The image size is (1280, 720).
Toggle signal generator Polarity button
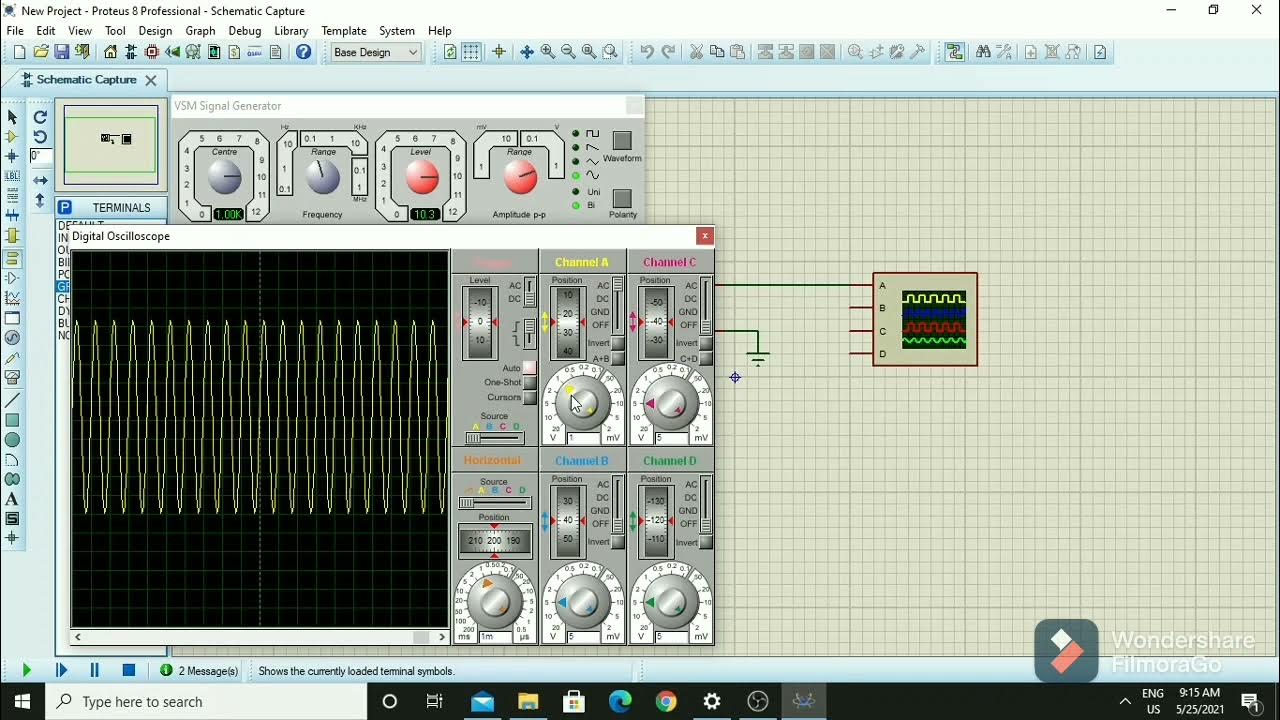coord(622,198)
